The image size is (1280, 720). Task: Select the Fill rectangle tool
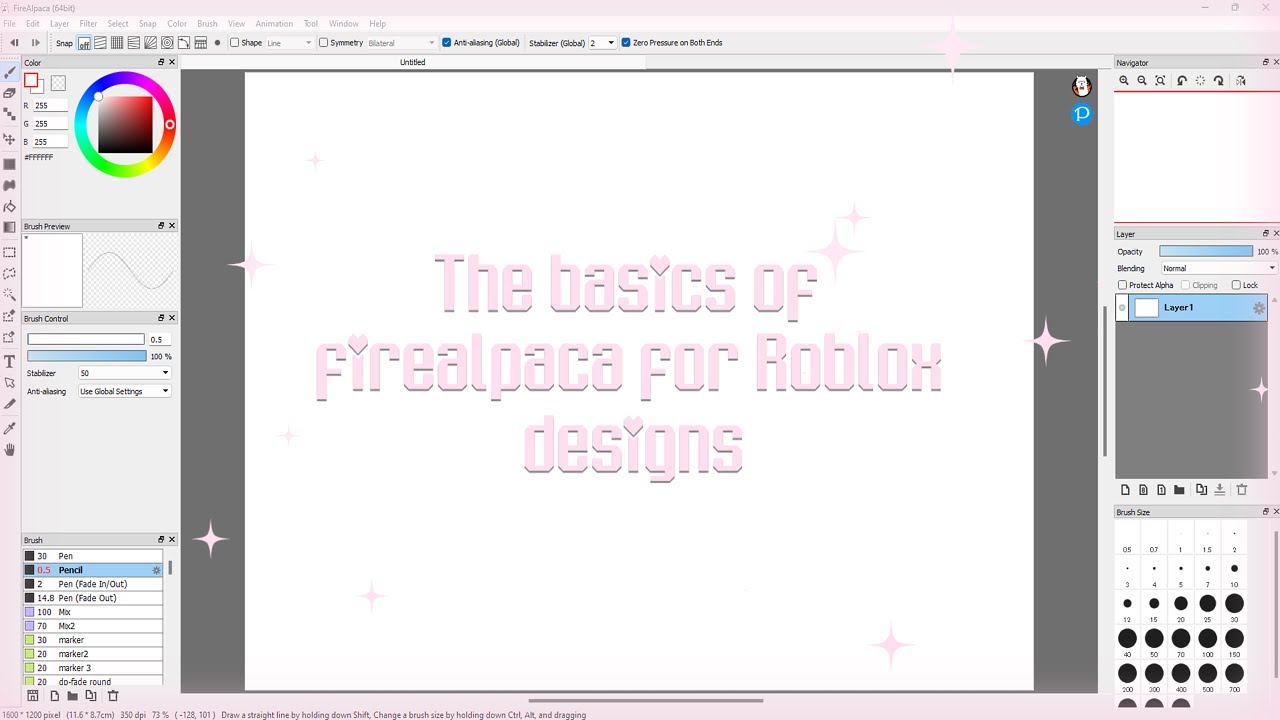[10, 164]
